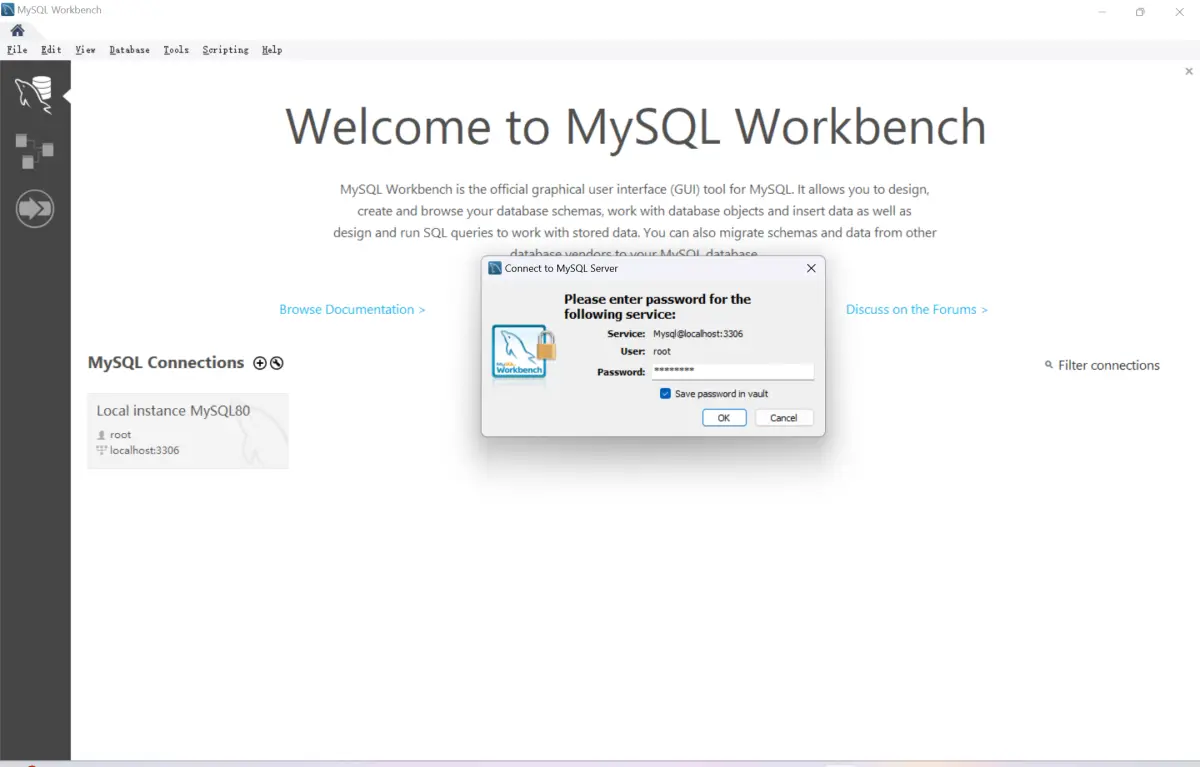Add a new MySQL connection (plus icon)
This screenshot has height=767, width=1200.
click(x=260, y=363)
